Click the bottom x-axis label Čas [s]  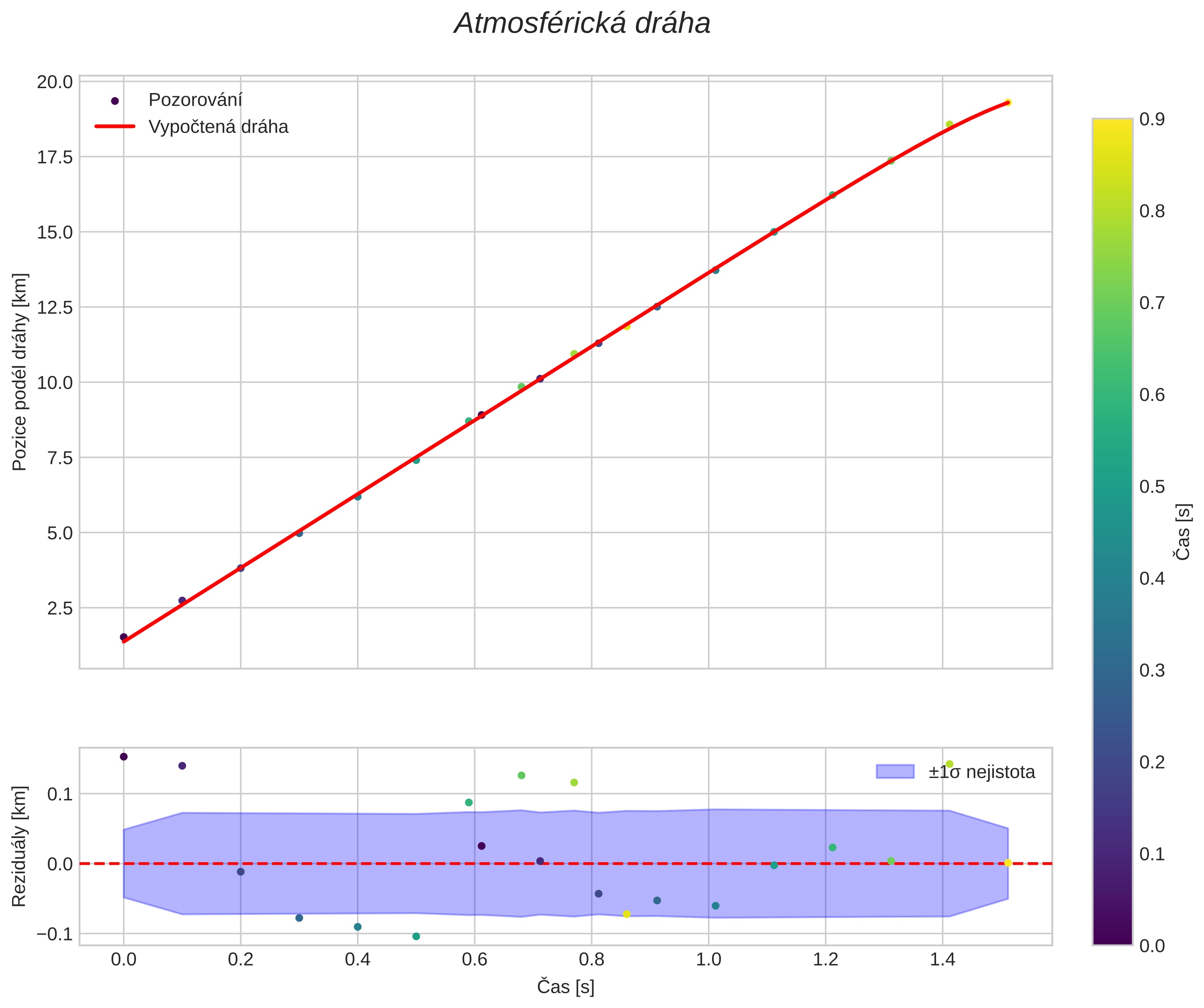[565, 986]
